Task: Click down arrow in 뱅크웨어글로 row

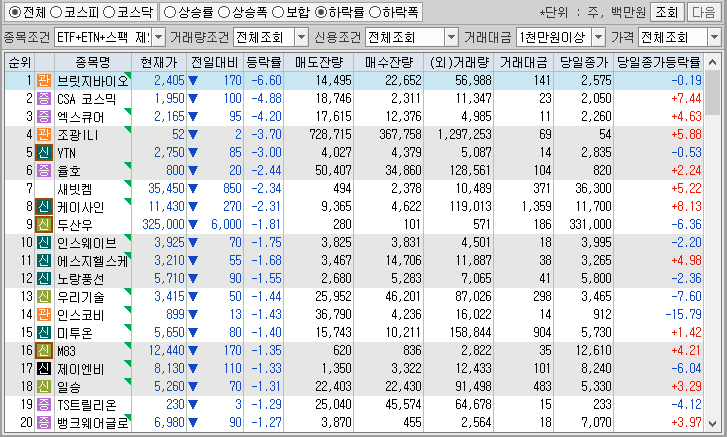Action: click(193, 423)
